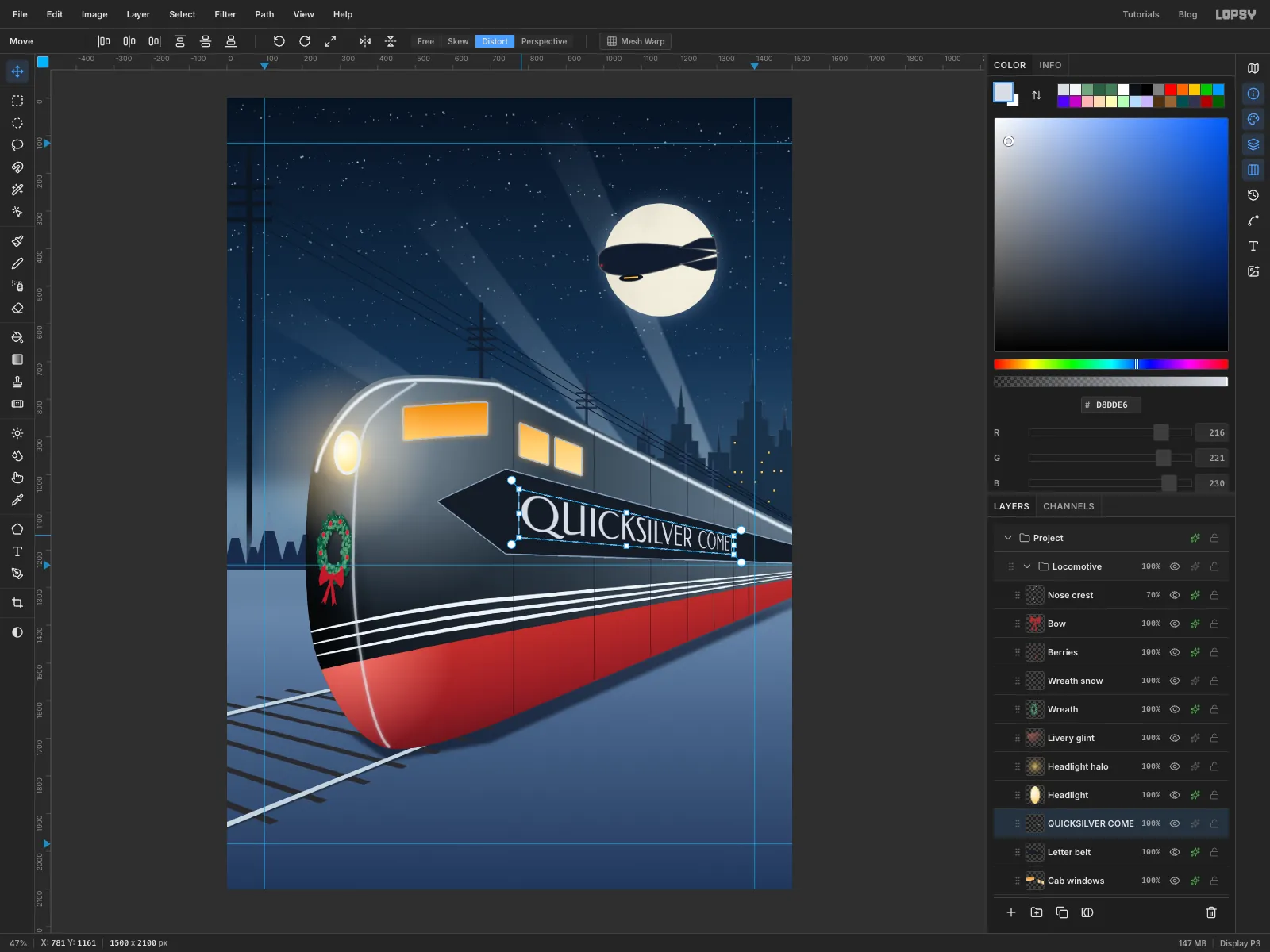Hide the Wreath snow layer
Viewport: 1270px width, 952px height.
point(1175,681)
